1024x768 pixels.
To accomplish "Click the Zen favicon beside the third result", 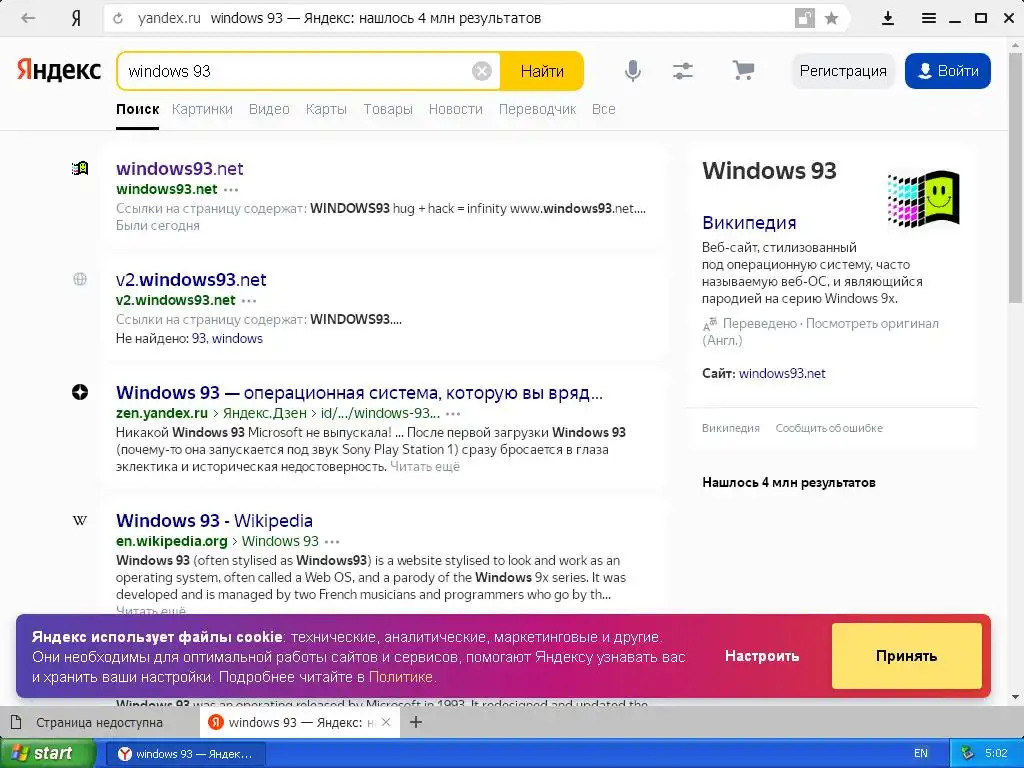I will (x=80, y=392).
